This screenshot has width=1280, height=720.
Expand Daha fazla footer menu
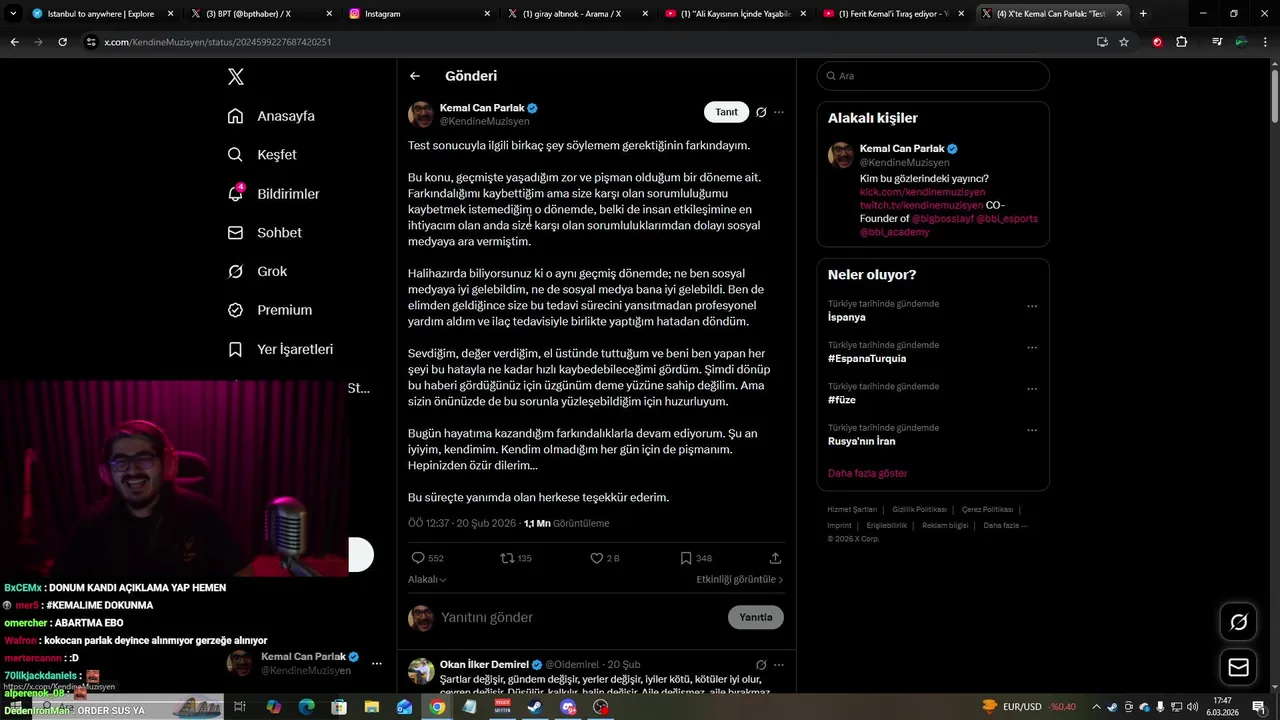[x=1005, y=525]
